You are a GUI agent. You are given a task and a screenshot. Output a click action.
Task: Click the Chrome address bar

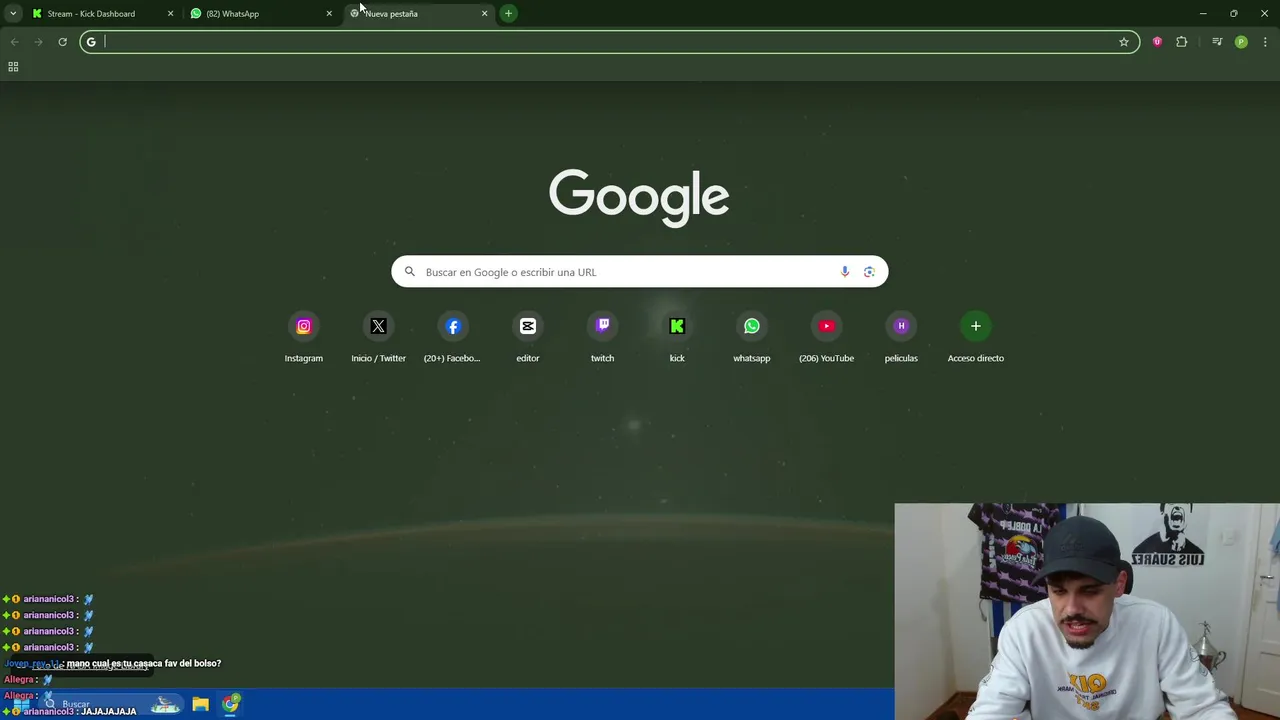point(610,42)
